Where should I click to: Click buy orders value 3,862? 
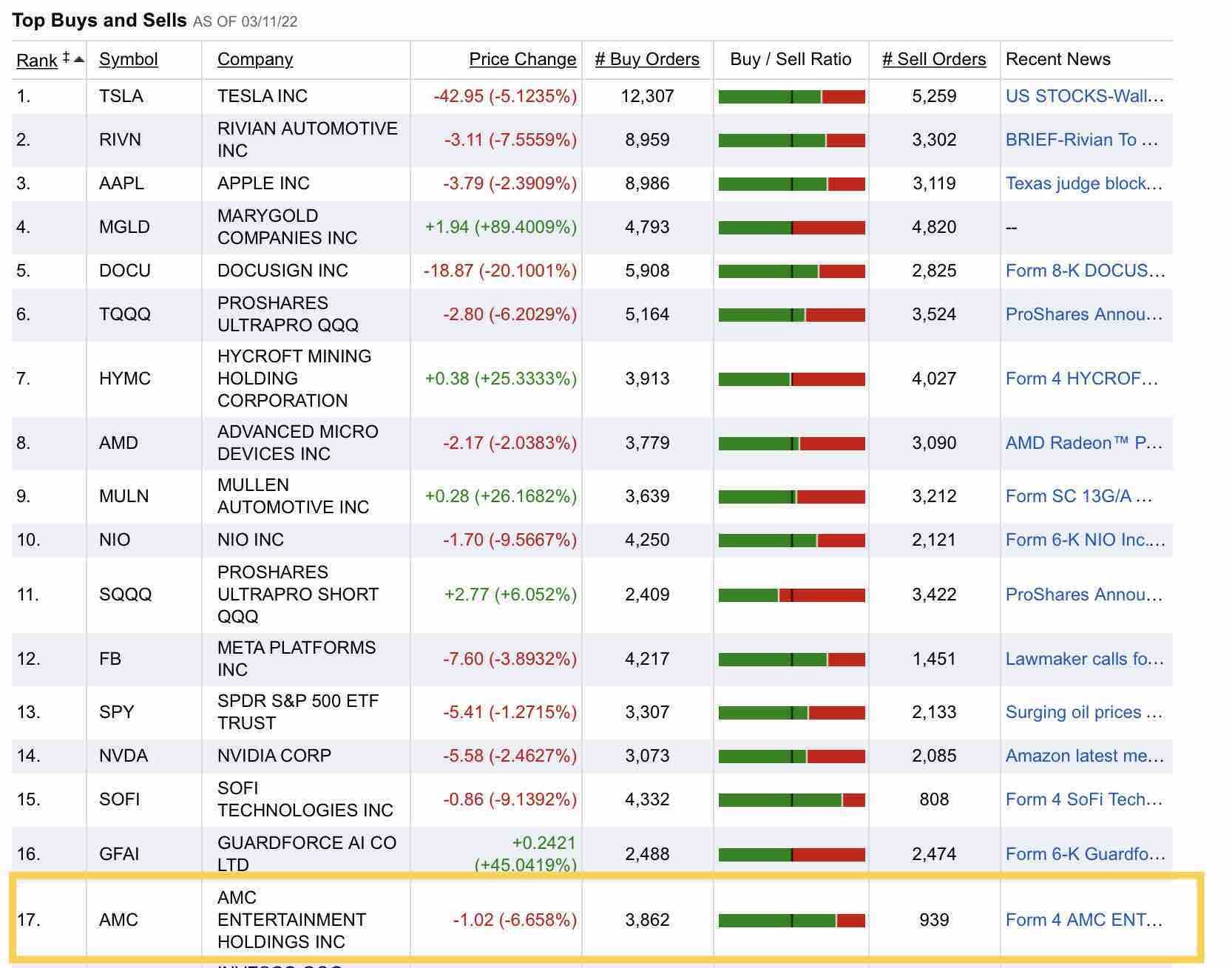[x=647, y=920]
